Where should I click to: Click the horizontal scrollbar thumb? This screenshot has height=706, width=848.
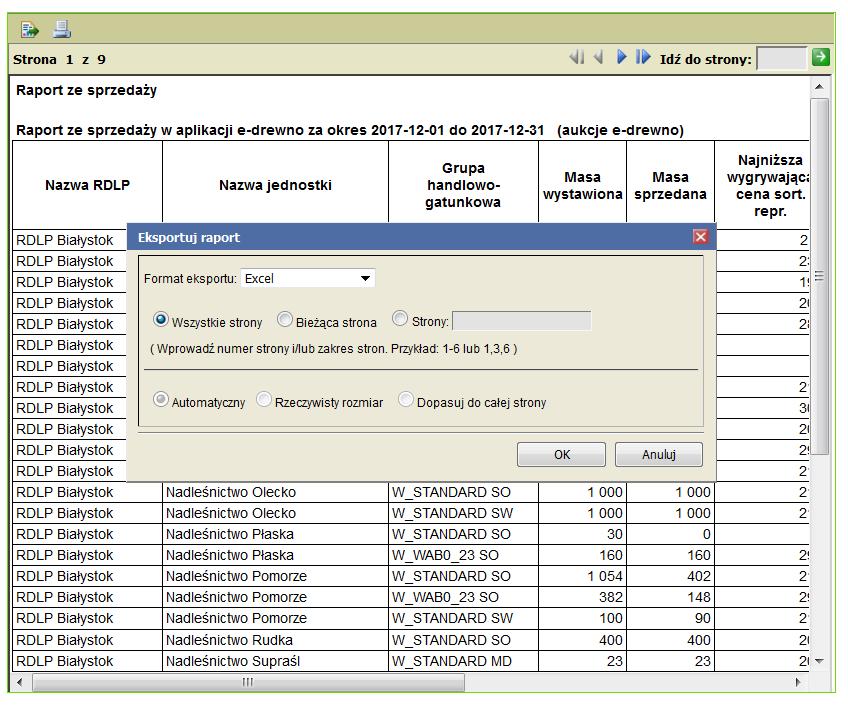click(248, 682)
